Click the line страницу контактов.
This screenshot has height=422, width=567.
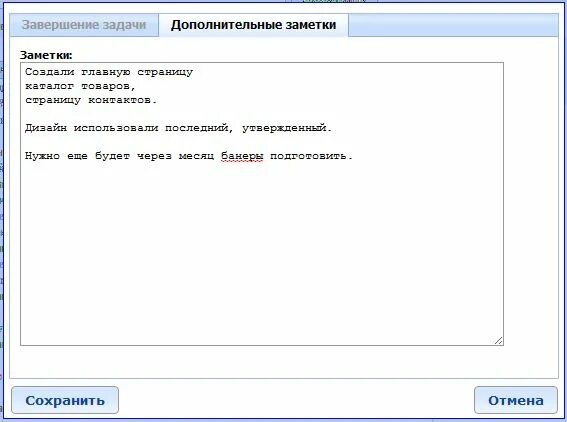click(x=91, y=100)
